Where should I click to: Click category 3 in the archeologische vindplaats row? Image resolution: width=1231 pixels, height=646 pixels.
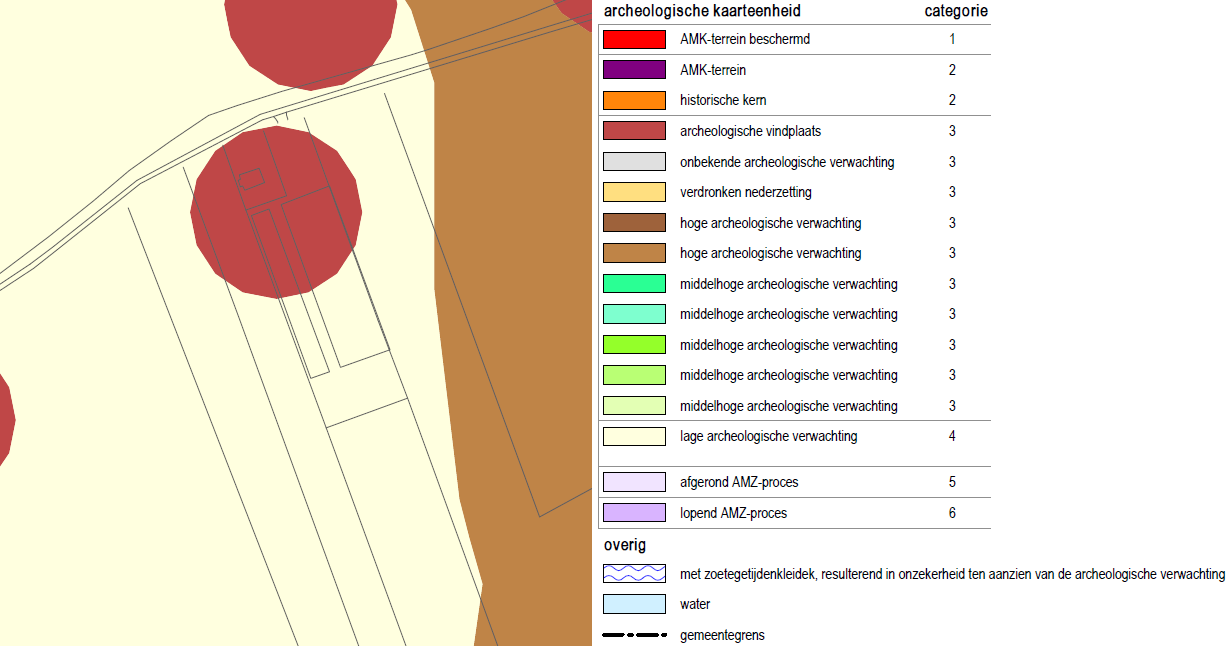[x=953, y=131]
